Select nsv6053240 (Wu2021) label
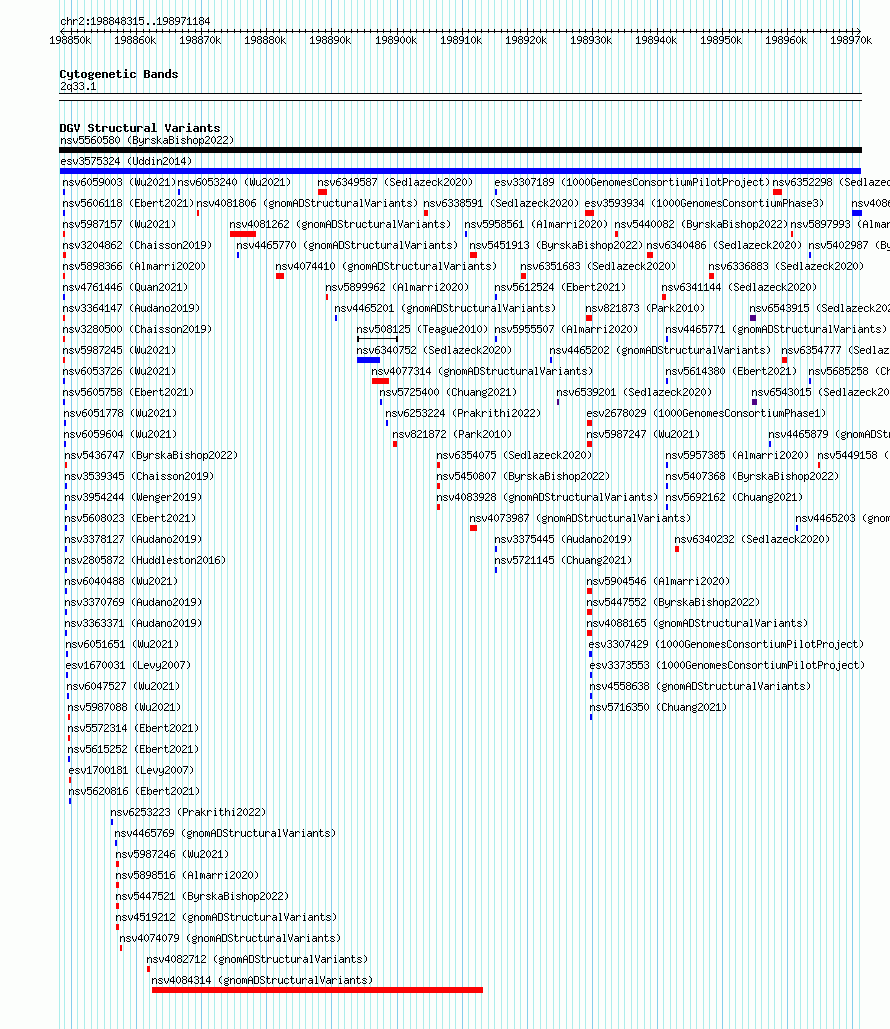This screenshot has height=1029, width=890. point(234,182)
